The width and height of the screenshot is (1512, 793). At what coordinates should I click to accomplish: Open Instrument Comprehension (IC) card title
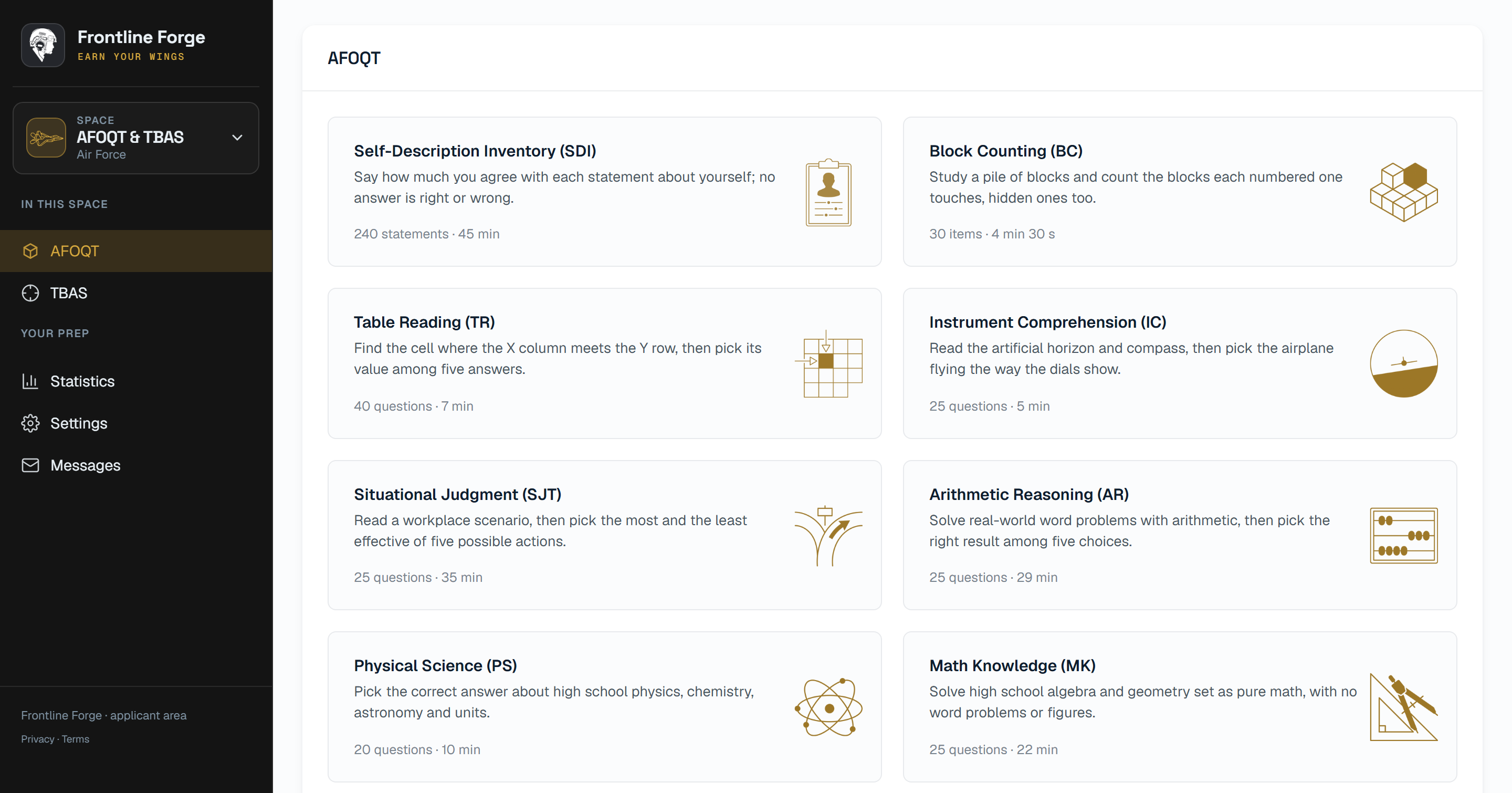pos(1048,322)
